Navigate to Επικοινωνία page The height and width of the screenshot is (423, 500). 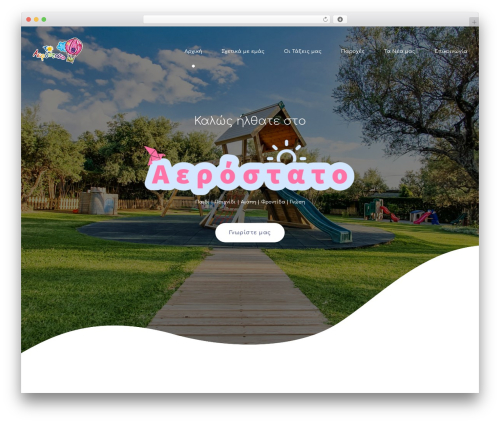click(451, 51)
